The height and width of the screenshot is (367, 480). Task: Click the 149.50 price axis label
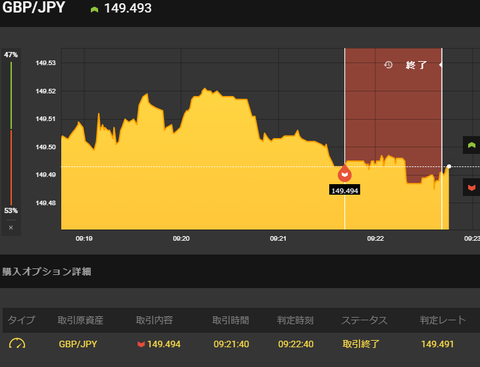(46, 147)
